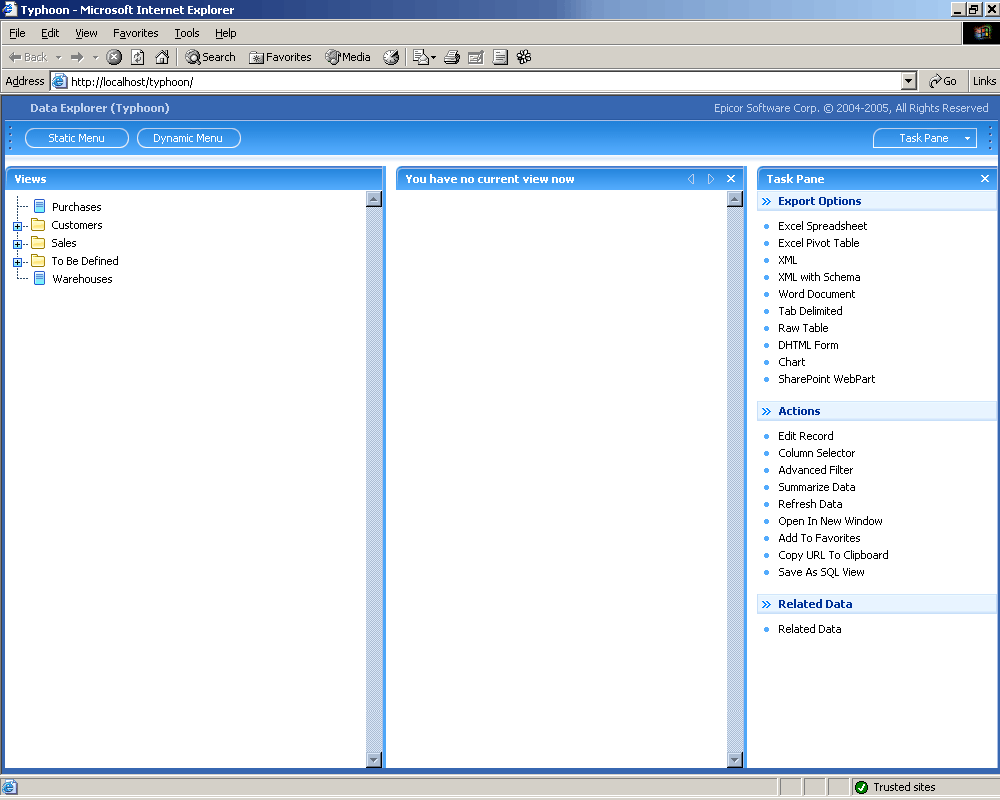Choose XML with Schema export option
This screenshot has width=1000, height=800.
pos(819,277)
